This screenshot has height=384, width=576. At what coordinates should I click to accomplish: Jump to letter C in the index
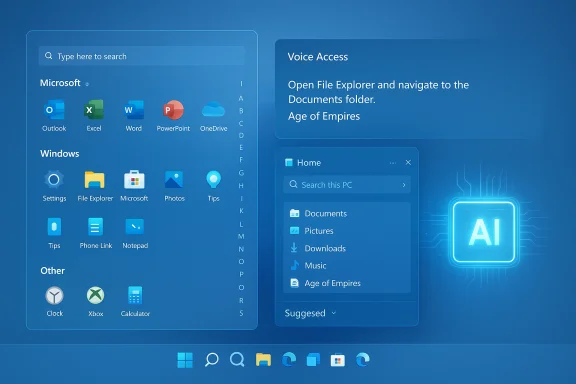point(241,123)
